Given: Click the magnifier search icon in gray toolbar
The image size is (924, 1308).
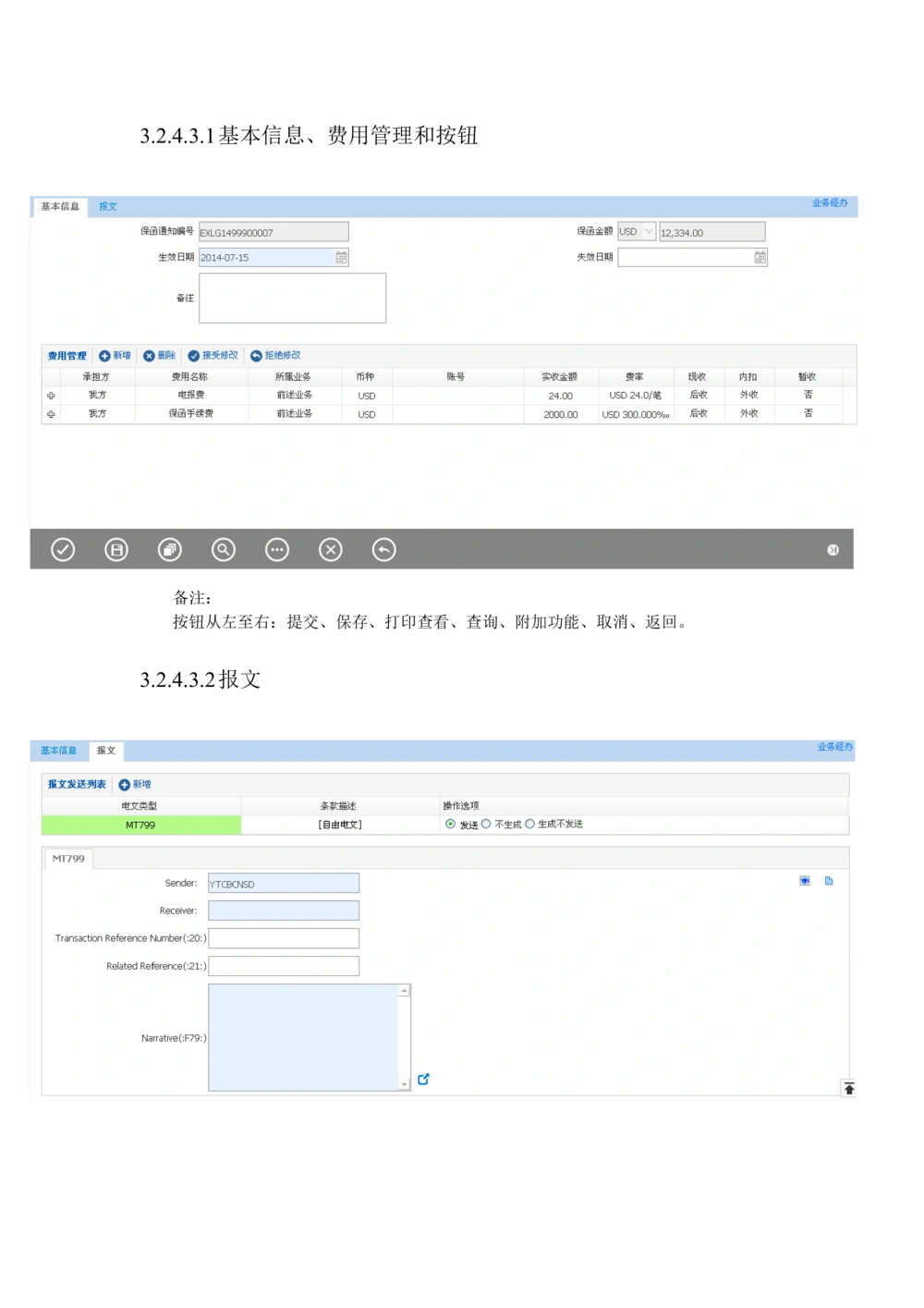Looking at the screenshot, I should pos(224,550).
